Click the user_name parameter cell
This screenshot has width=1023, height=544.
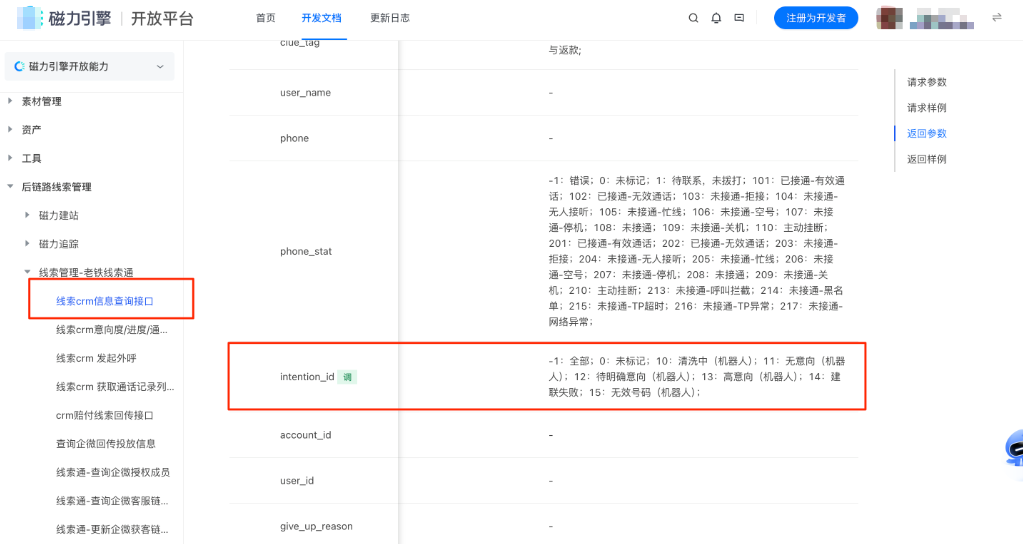click(x=305, y=93)
